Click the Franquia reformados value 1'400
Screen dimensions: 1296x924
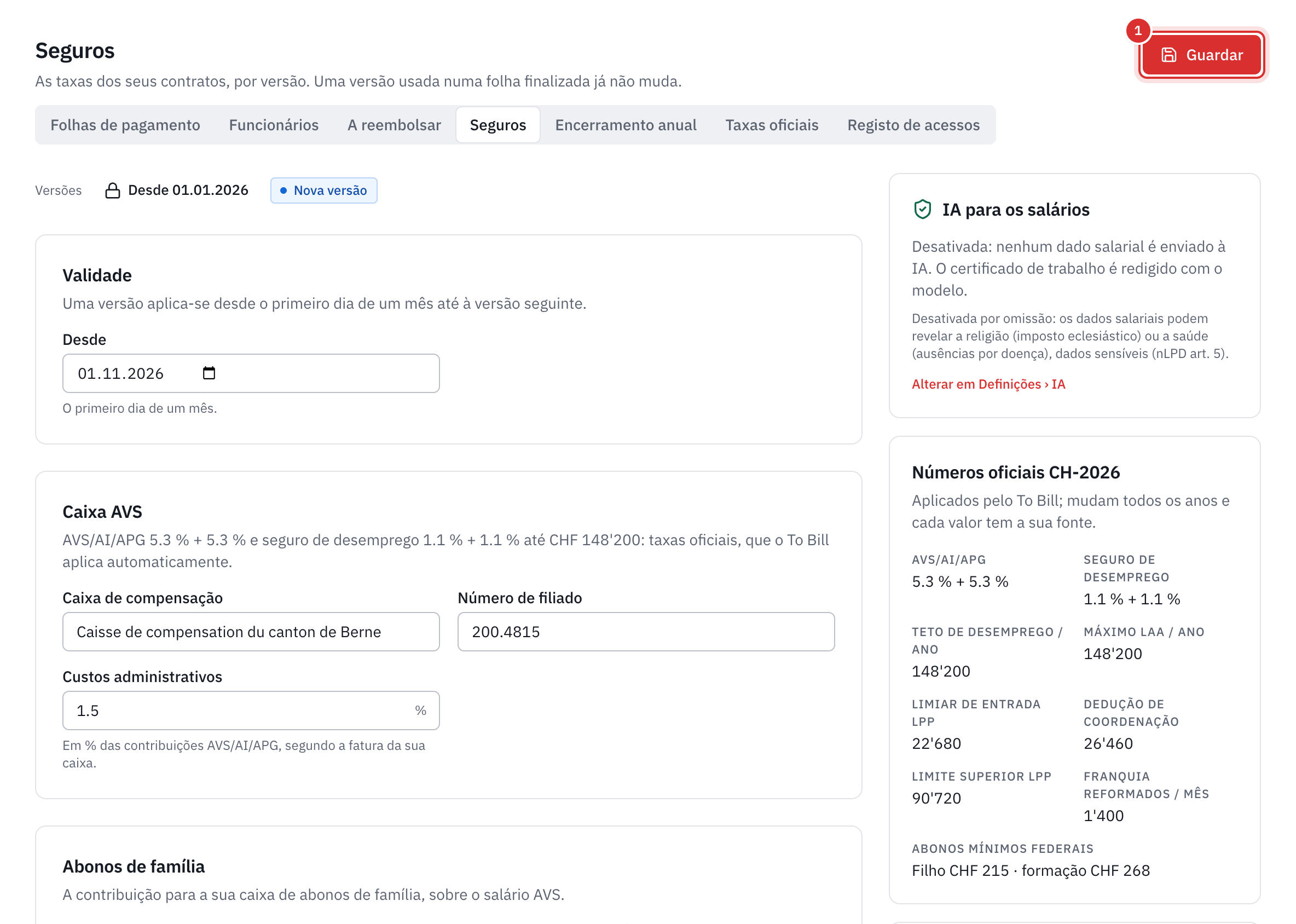(x=1104, y=815)
